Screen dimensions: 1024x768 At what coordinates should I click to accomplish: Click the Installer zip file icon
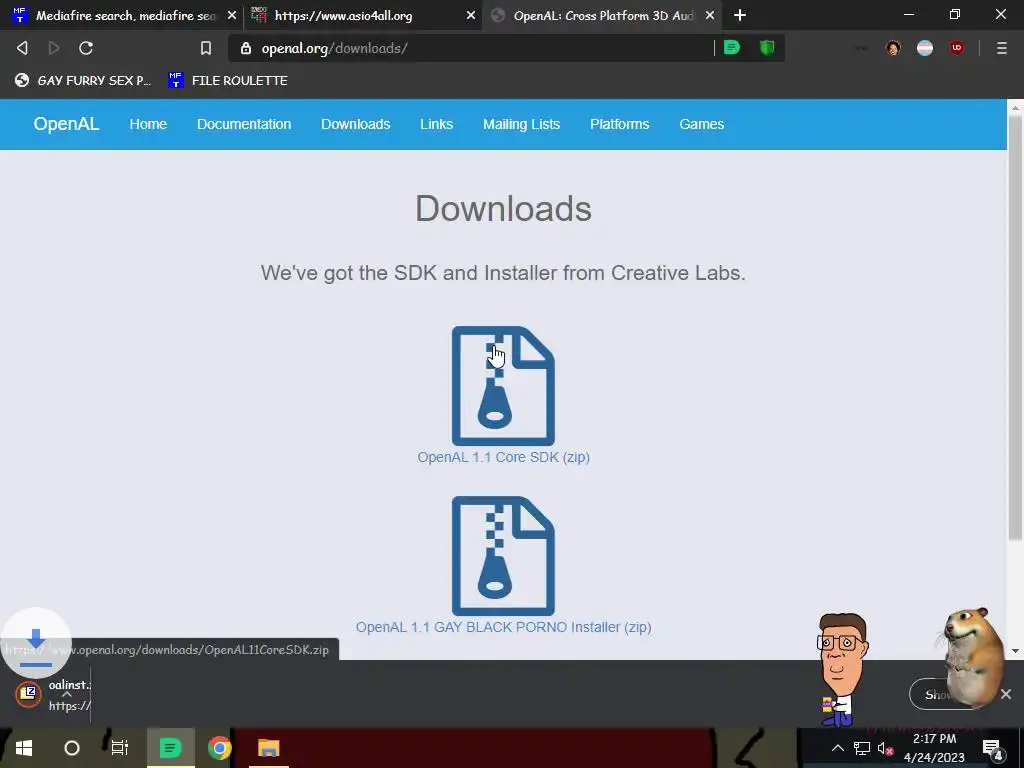[x=503, y=556]
